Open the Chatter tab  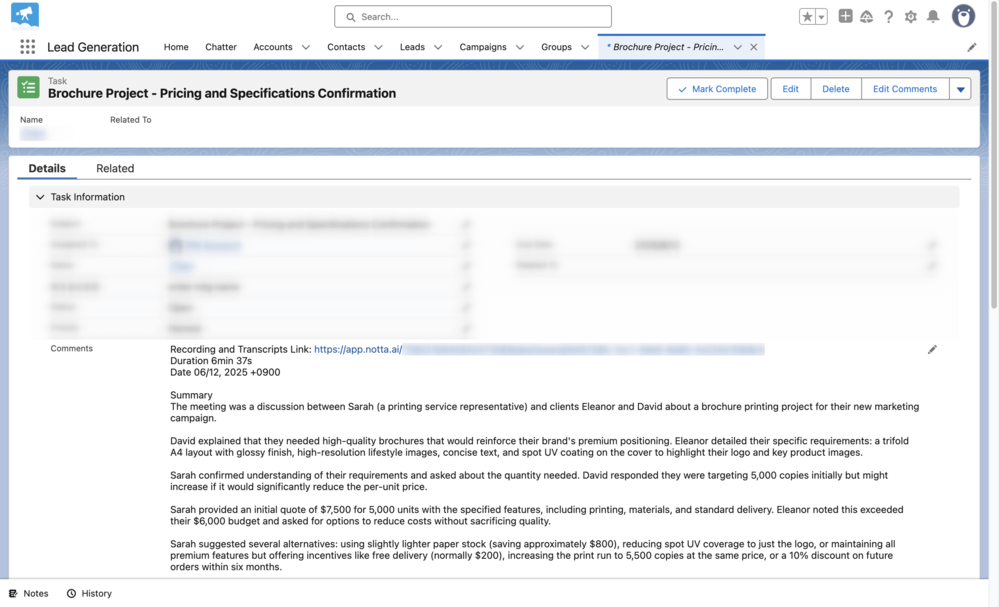tap(220, 47)
